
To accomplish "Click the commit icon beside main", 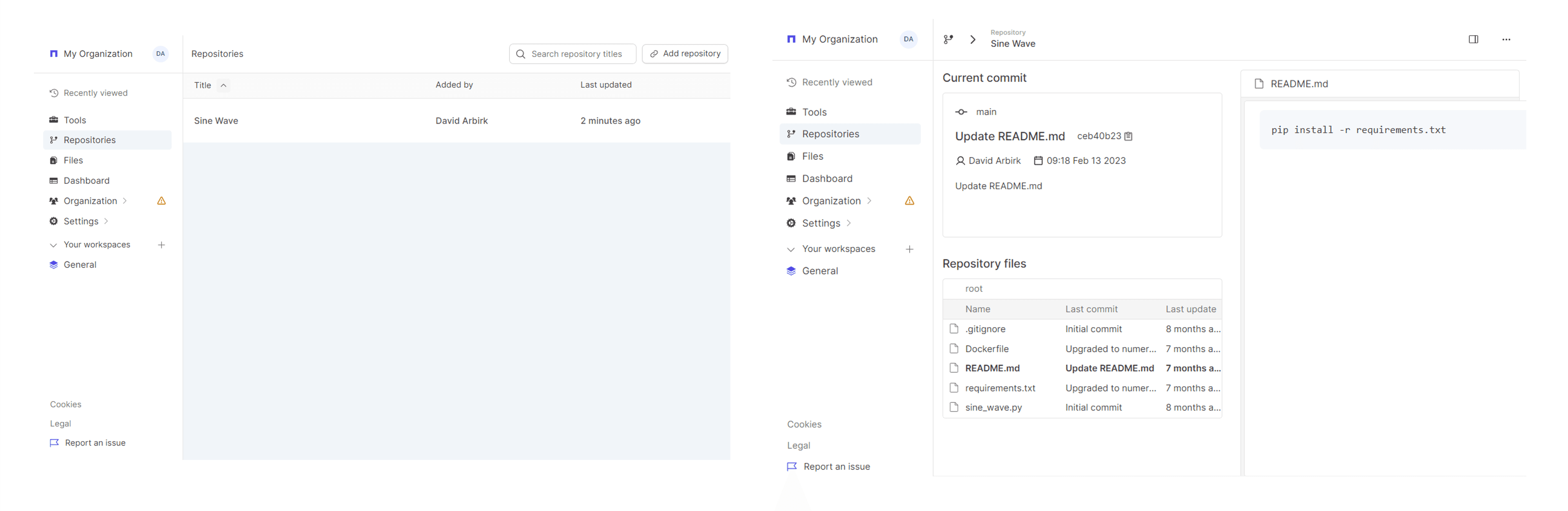I will pyautogui.click(x=961, y=112).
